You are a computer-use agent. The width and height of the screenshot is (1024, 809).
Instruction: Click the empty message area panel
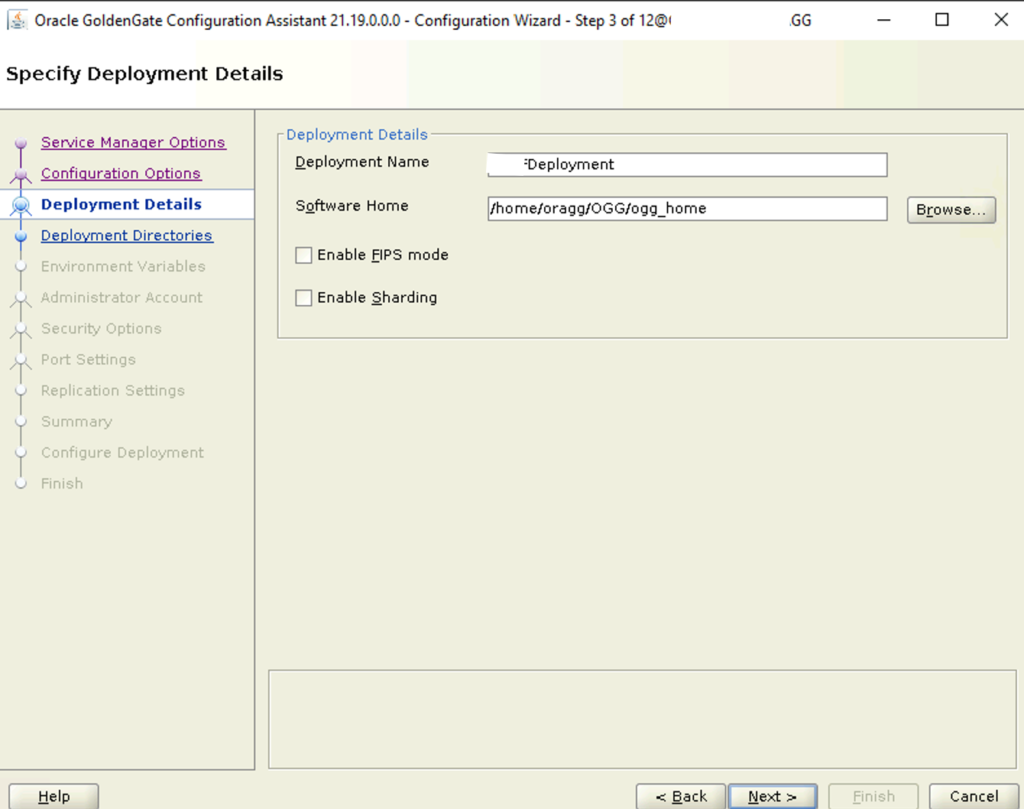click(x=643, y=719)
